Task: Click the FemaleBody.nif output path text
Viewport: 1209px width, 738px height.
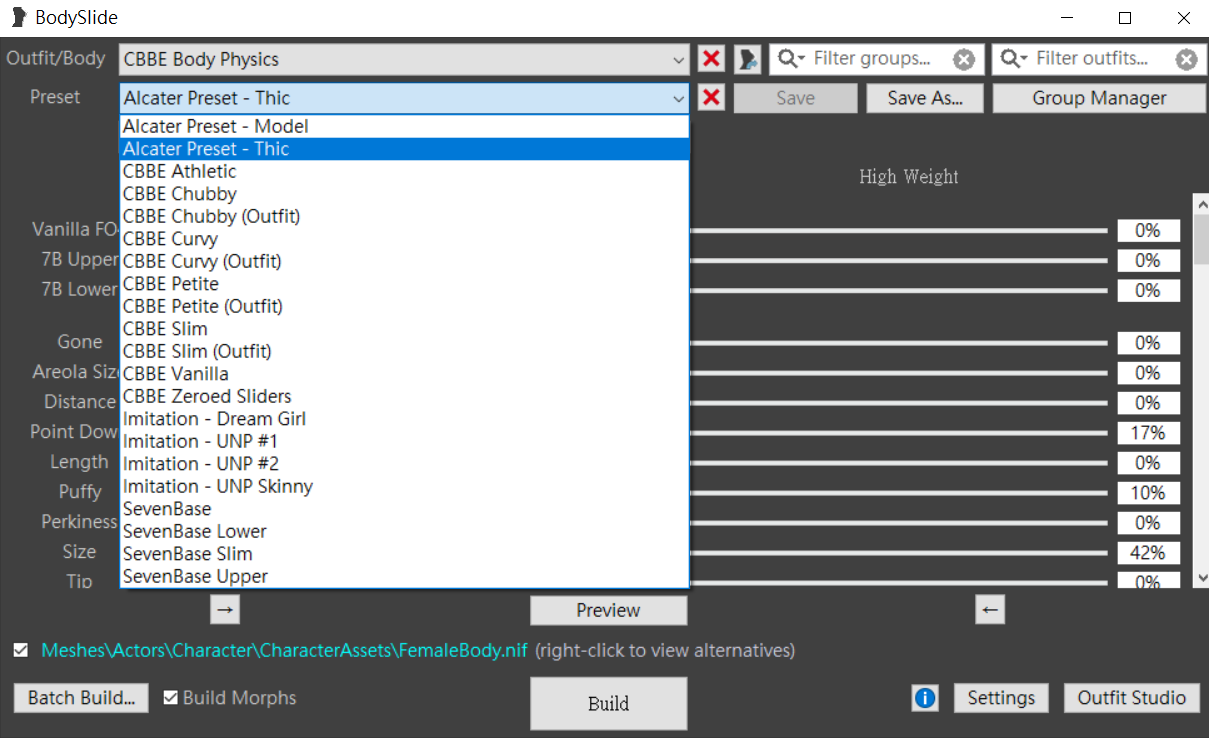Action: [284, 651]
